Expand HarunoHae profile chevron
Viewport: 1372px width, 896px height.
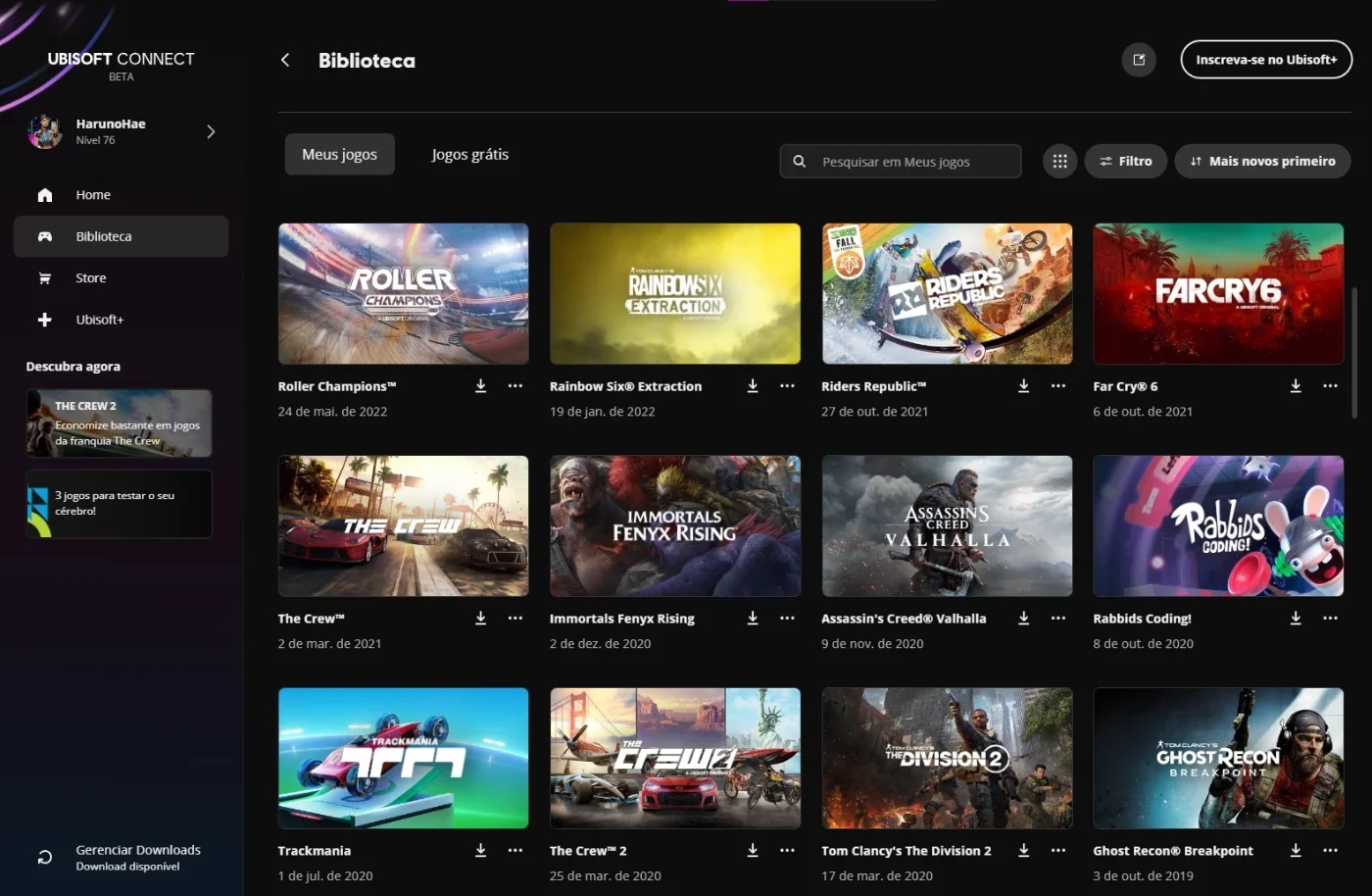point(211,131)
